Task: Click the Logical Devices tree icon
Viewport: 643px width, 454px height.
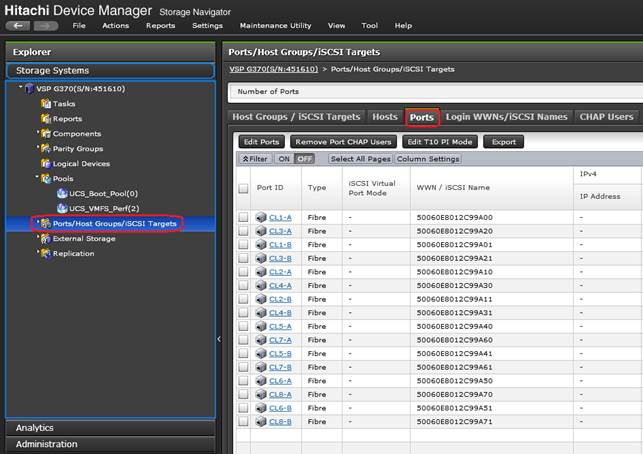Action: 46,164
